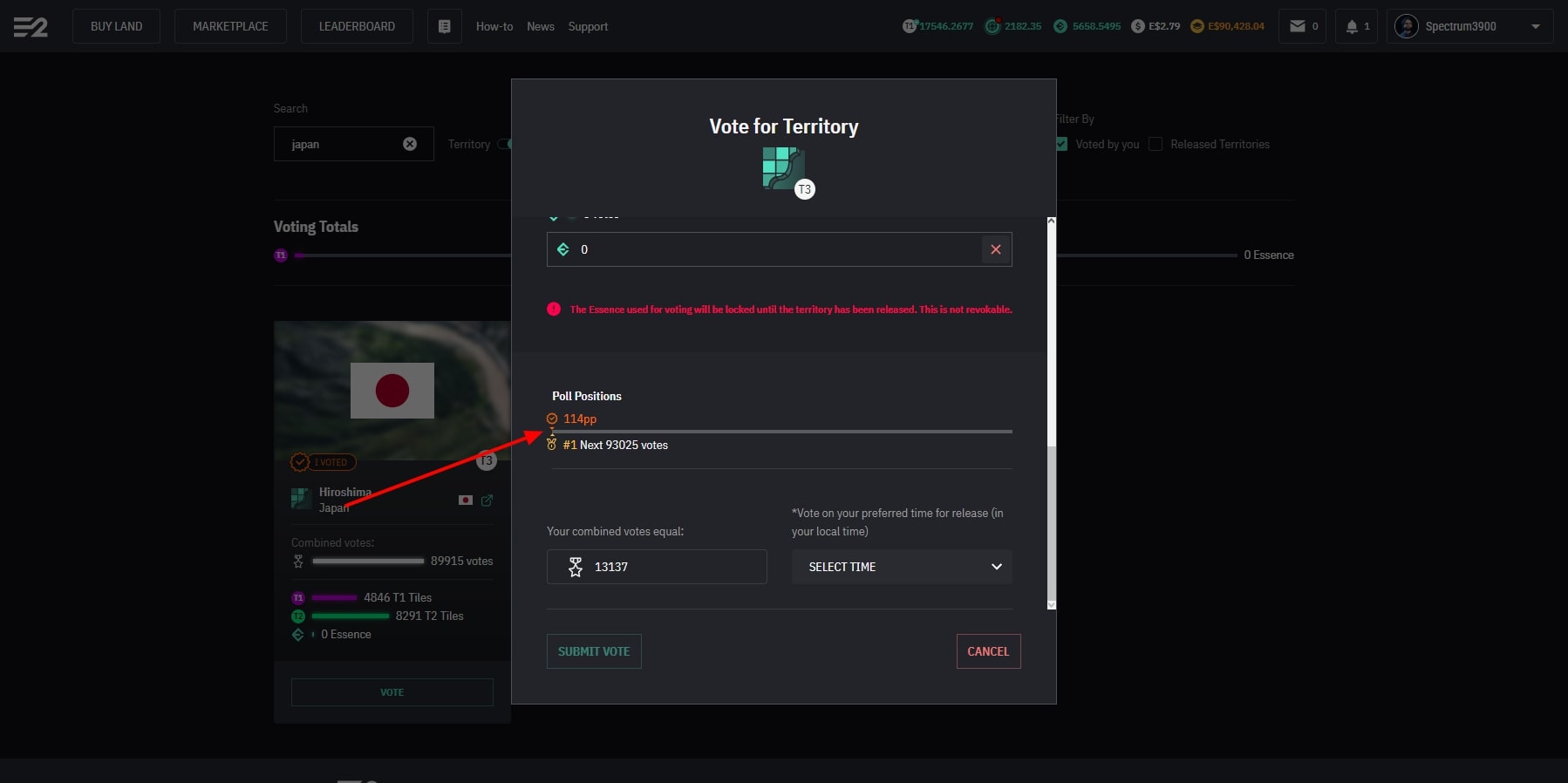Click the Spectrum3900 profile avatar
The width and height of the screenshot is (1568, 783).
(1406, 26)
